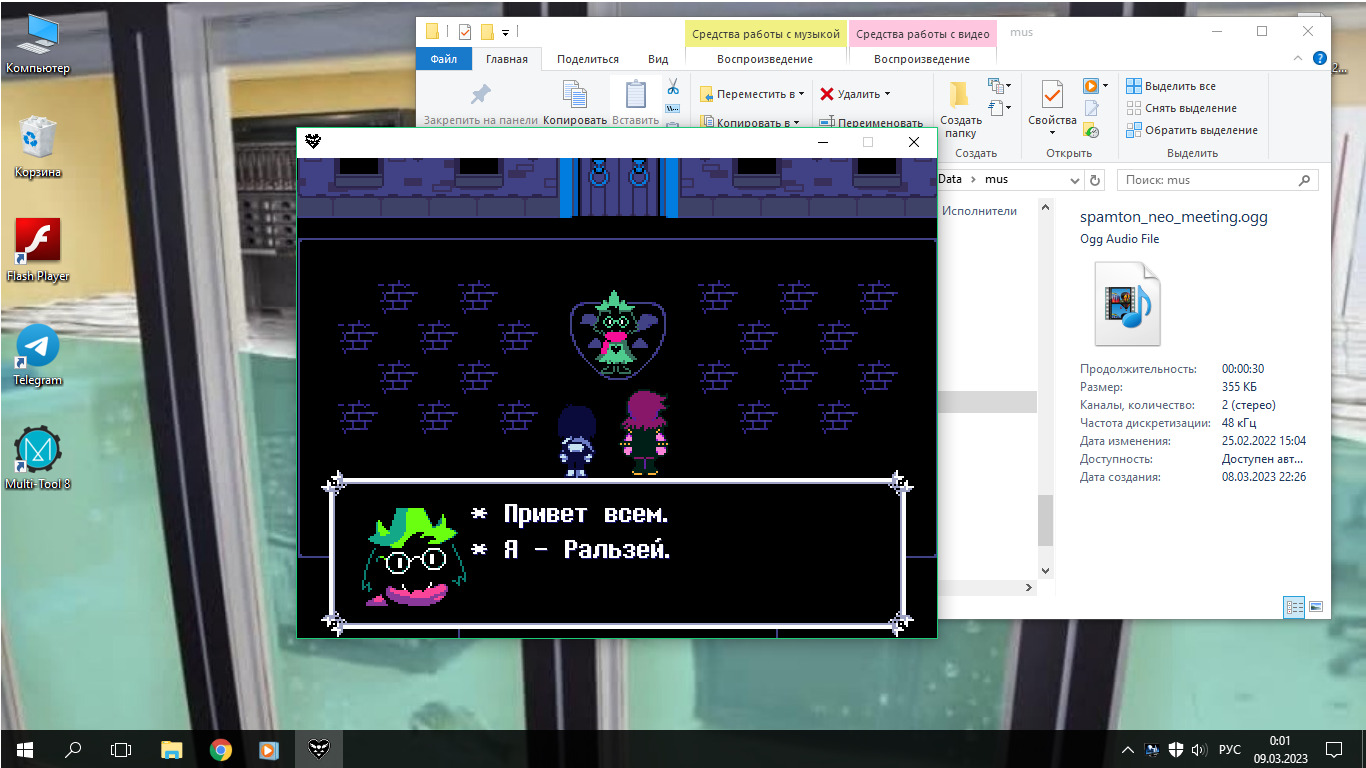The width and height of the screenshot is (1366, 768).
Task: Open the Поделиться ribbon tab
Action: click(587, 59)
